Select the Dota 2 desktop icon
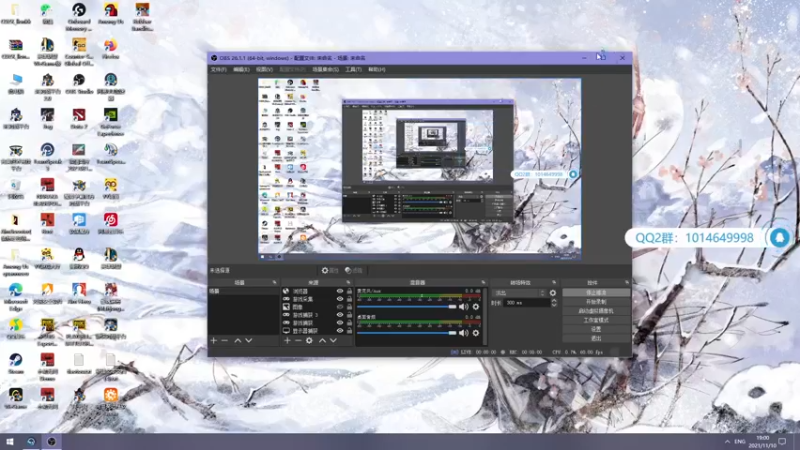This screenshot has width=800, height=450. [x=79, y=119]
